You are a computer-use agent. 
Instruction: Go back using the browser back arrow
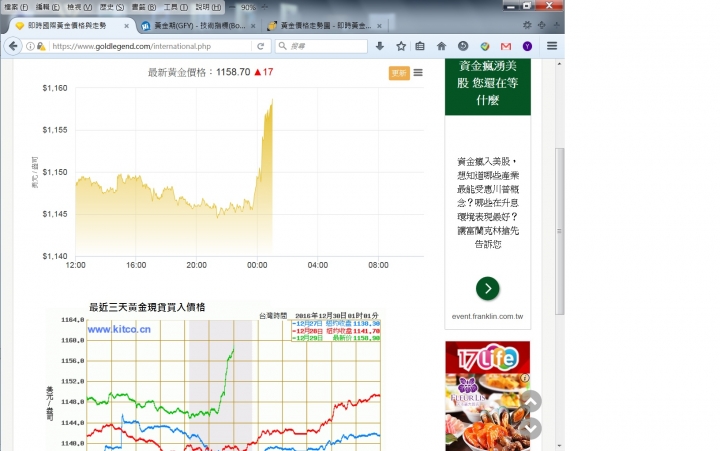pos(13,46)
